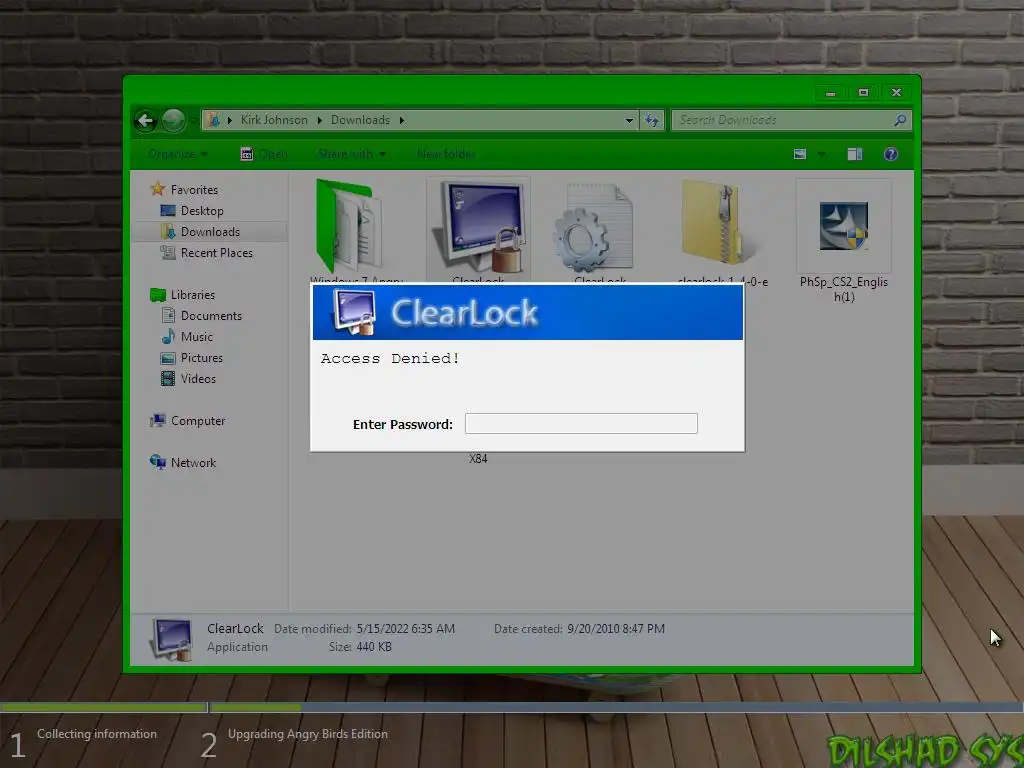This screenshot has height=768, width=1024.
Task: Click the Refresh button next to address bar
Action: (x=652, y=120)
